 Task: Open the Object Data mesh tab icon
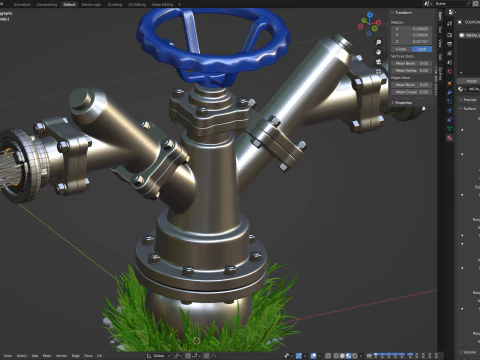pyautogui.click(x=450, y=128)
